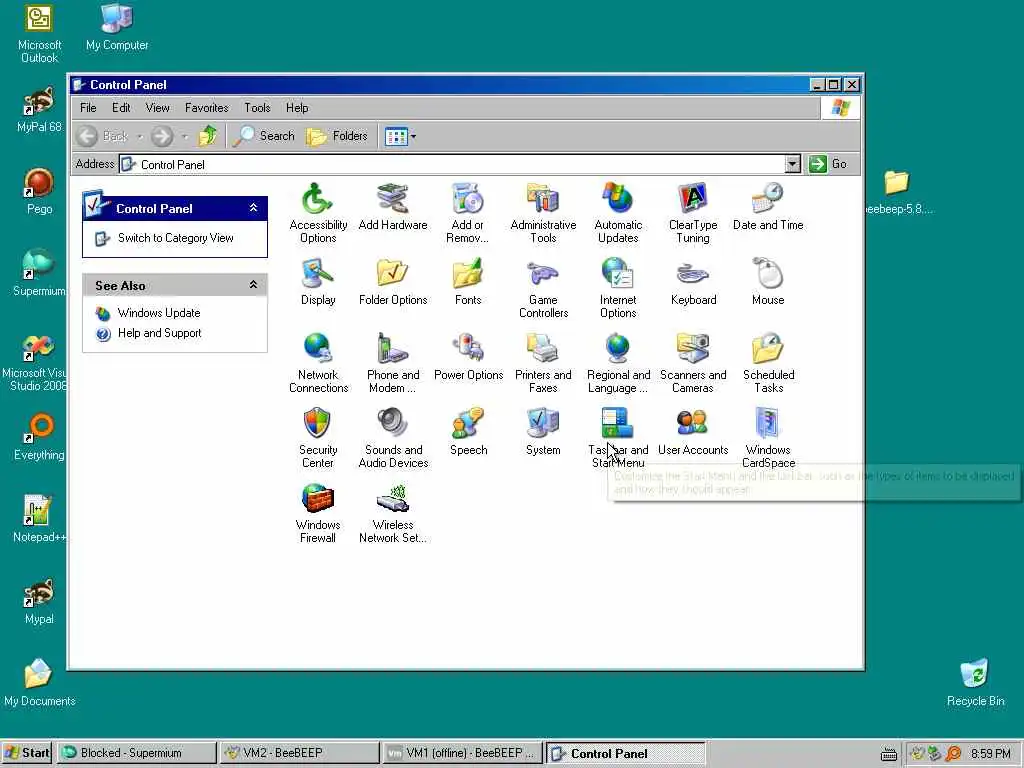
Task: Collapse the See Also sidebar section
Action: [253, 285]
